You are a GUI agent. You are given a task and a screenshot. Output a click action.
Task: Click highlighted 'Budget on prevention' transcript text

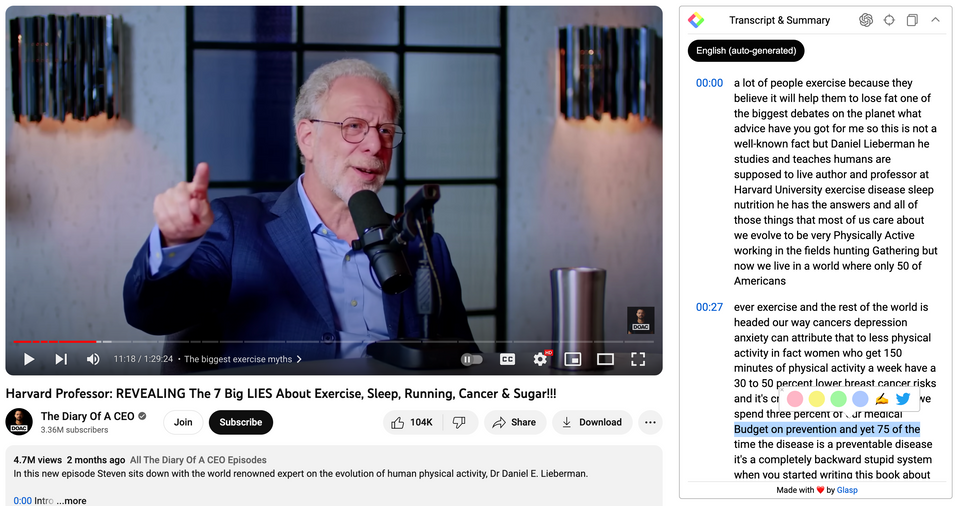pyautogui.click(x=827, y=429)
